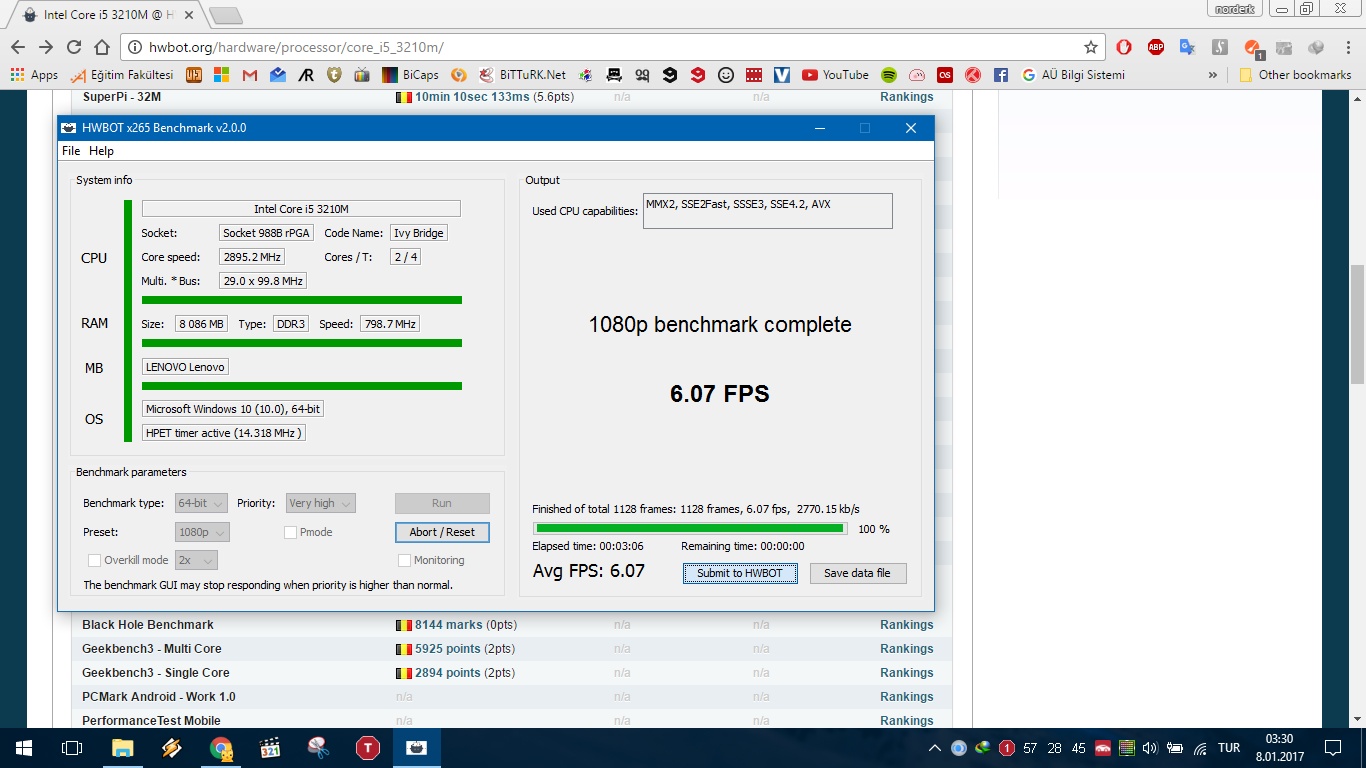Reload the hwbot page
The image size is (1366, 768).
pyautogui.click(x=74, y=47)
